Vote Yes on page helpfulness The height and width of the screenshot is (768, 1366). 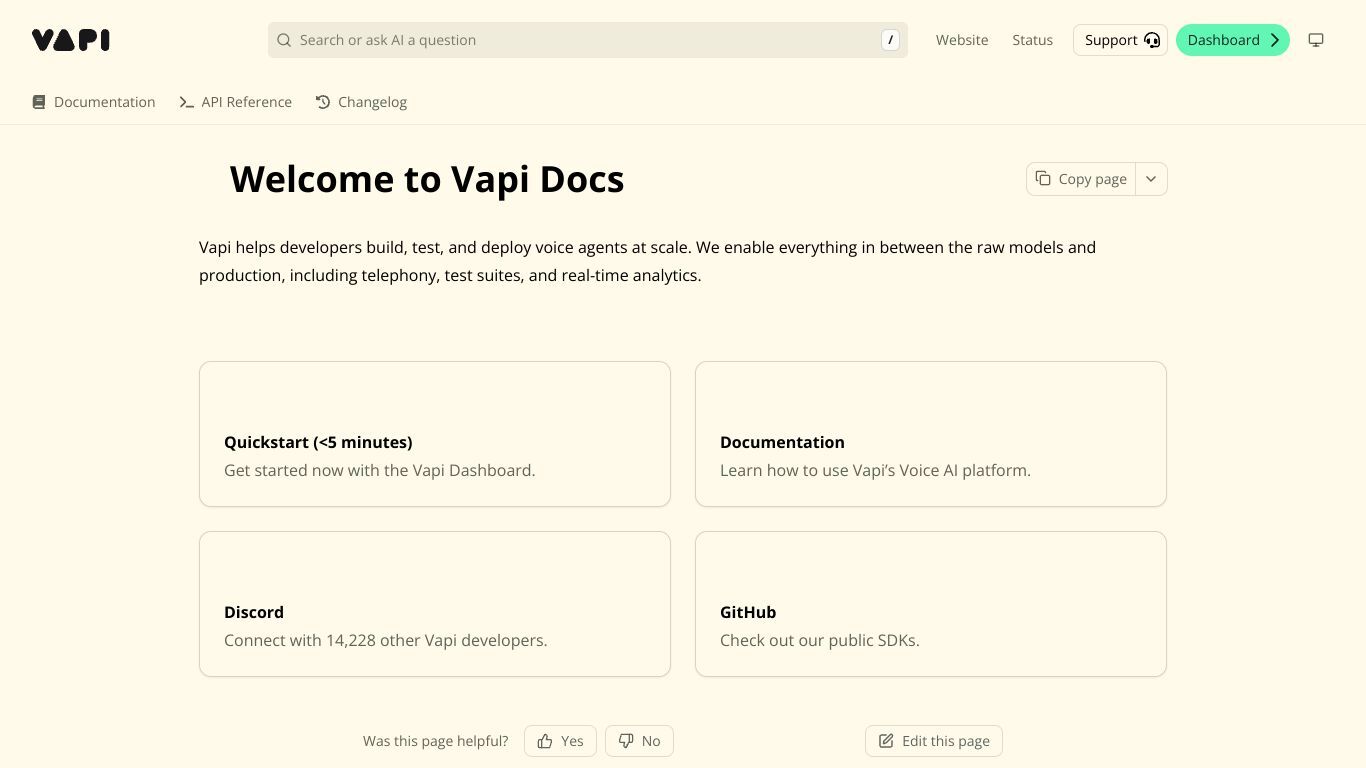pyautogui.click(x=560, y=741)
